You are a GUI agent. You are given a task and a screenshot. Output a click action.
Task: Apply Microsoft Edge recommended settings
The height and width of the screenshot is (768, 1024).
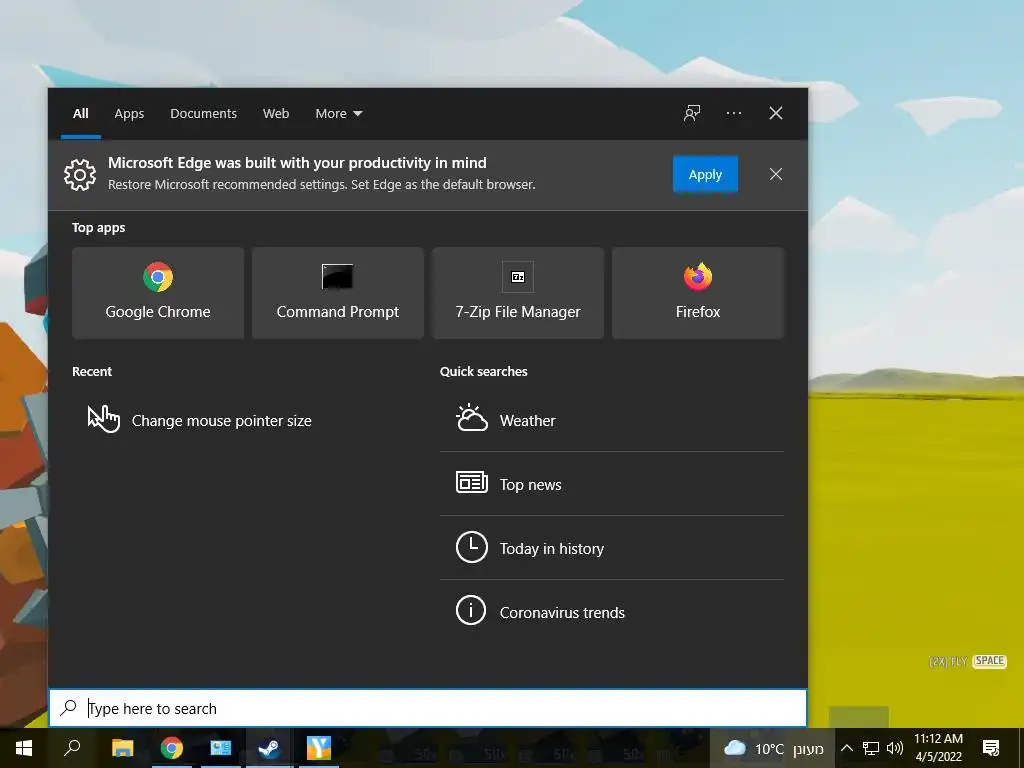705,174
